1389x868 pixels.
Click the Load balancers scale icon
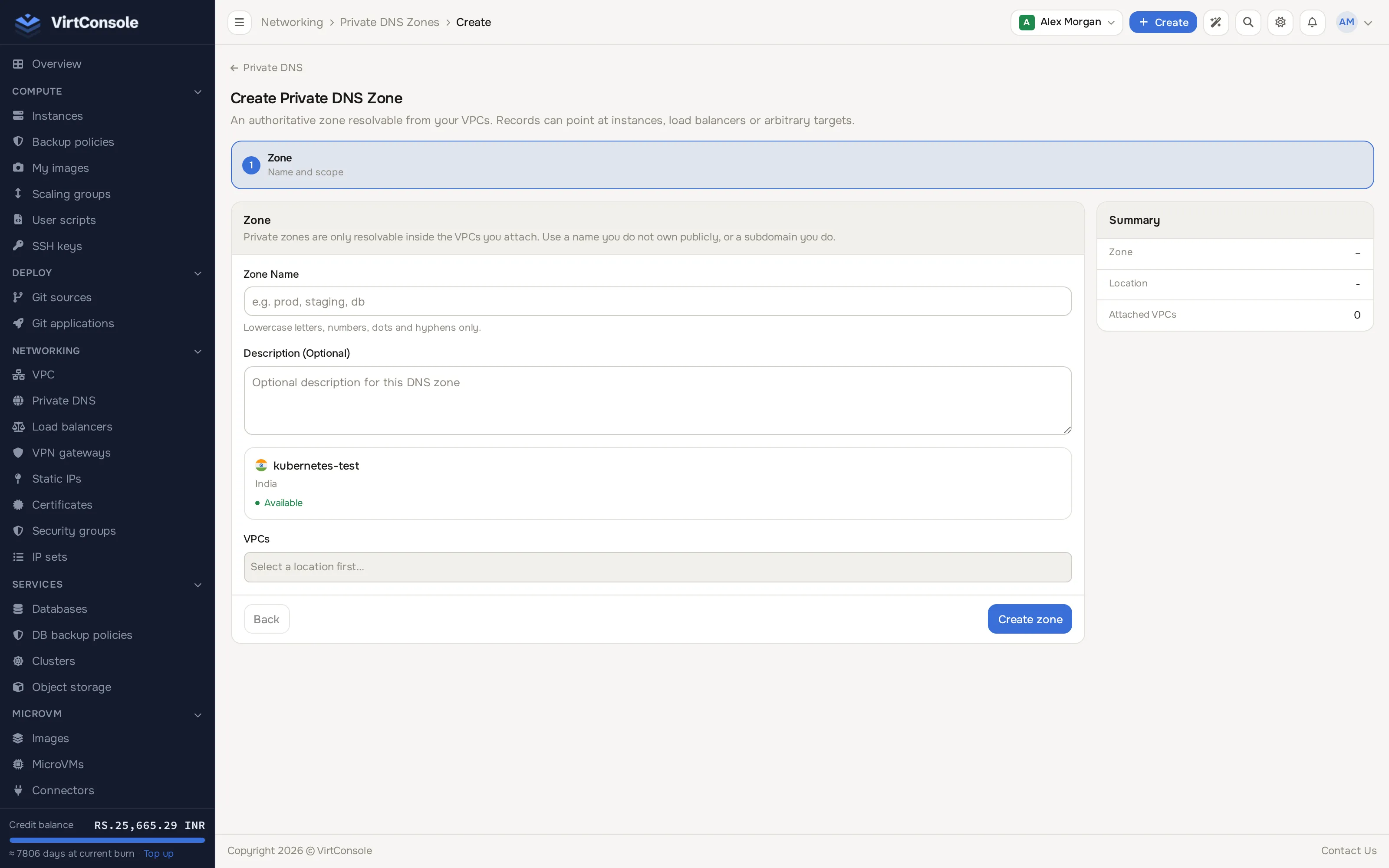click(18, 427)
